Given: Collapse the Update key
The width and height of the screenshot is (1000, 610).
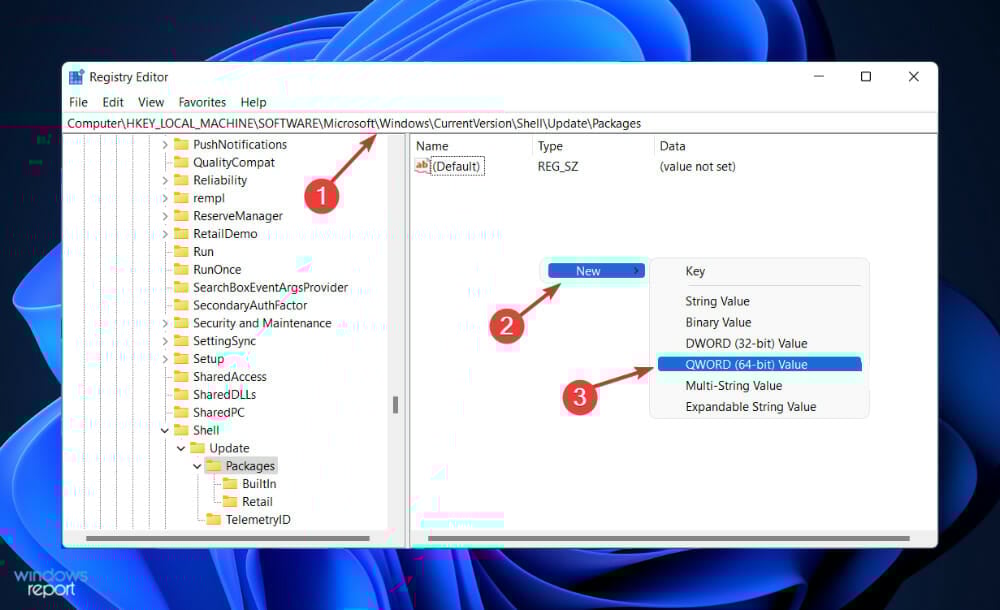Looking at the screenshot, I should pyautogui.click(x=181, y=449).
